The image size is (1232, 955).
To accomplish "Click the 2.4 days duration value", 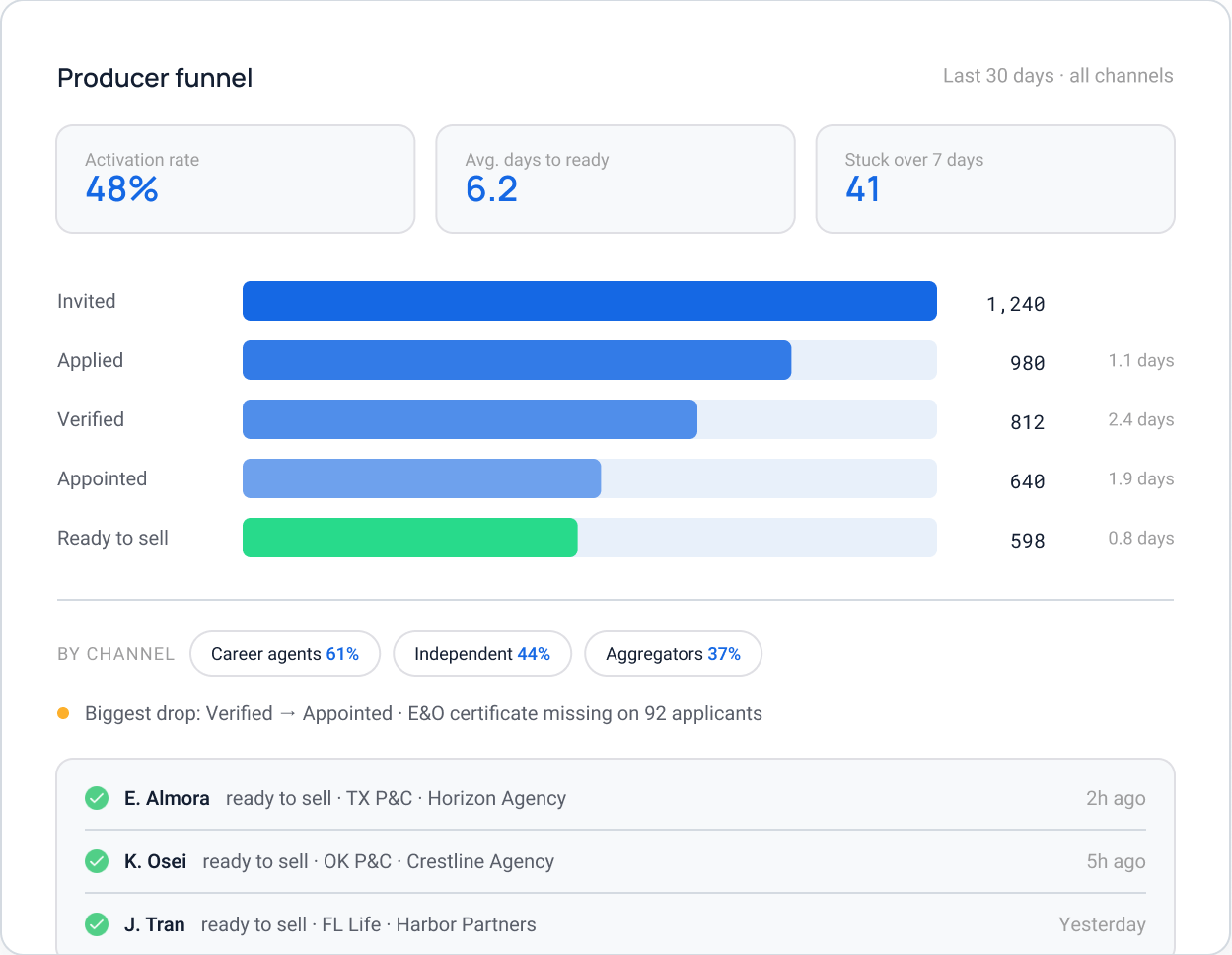I will [x=1141, y=419].
